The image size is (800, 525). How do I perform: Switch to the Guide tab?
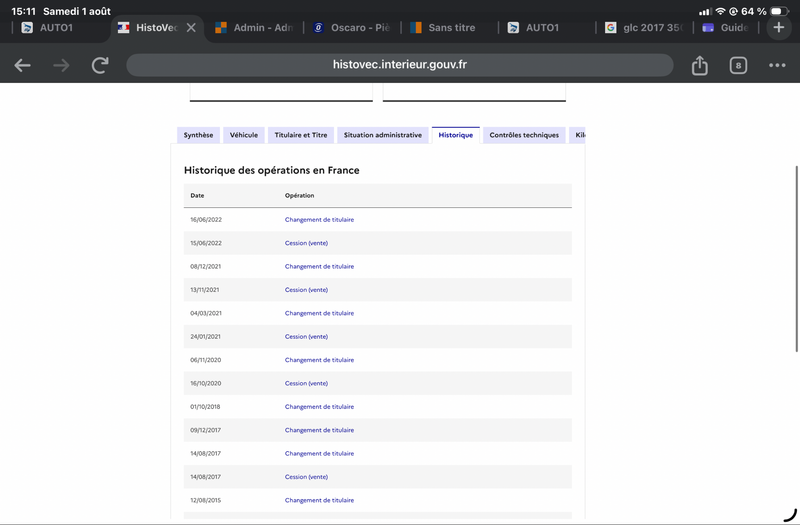[x=727, y=28]
